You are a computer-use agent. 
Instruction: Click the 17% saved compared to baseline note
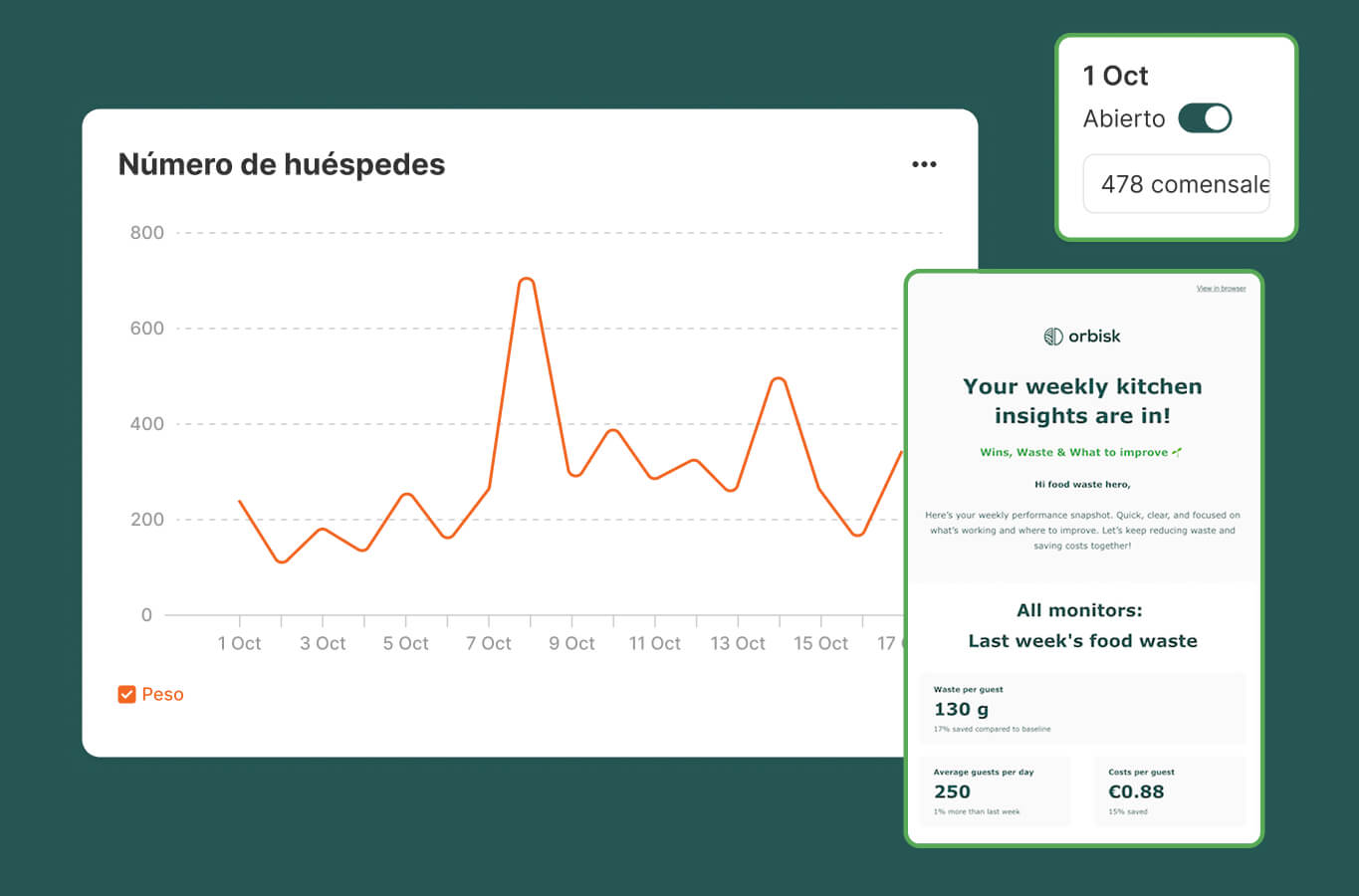click(992, 730)
